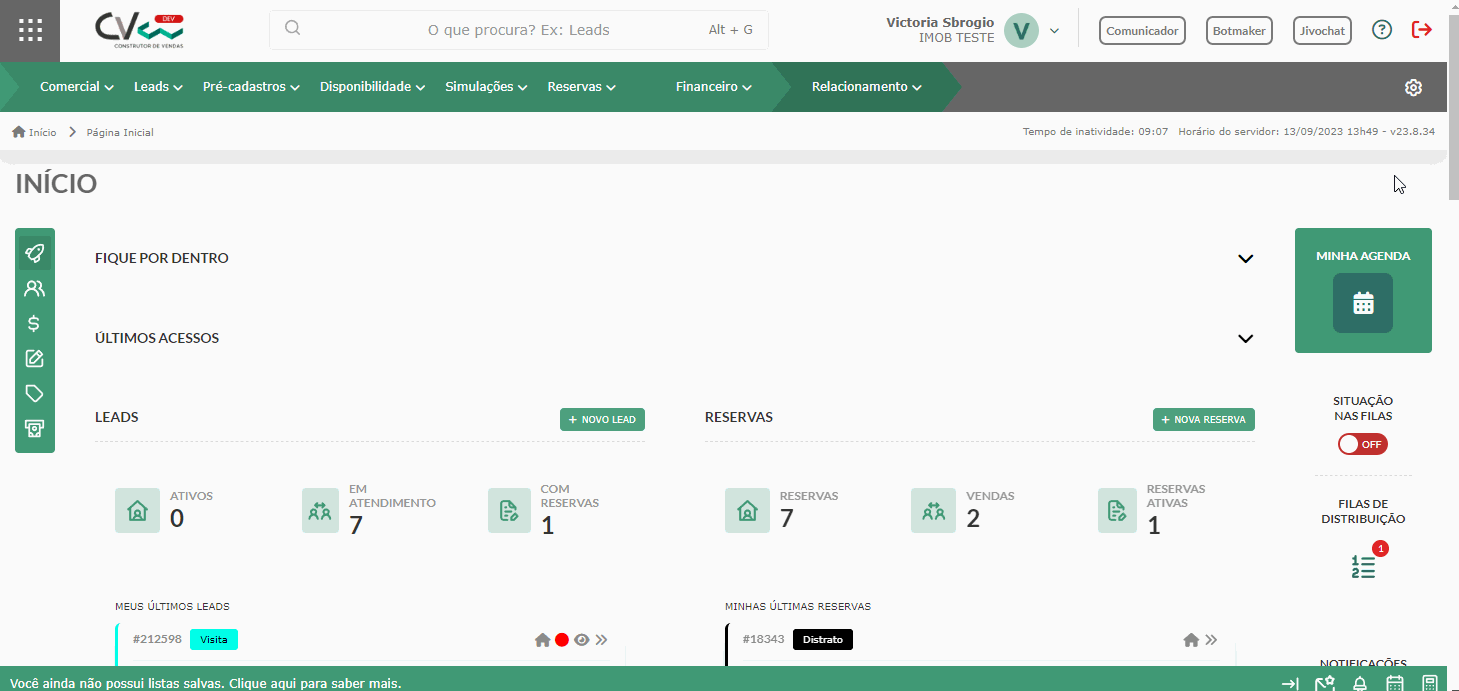Click the house icon on lead #212598
This screenshot has height=691, width=1459.
click(543, 640)
